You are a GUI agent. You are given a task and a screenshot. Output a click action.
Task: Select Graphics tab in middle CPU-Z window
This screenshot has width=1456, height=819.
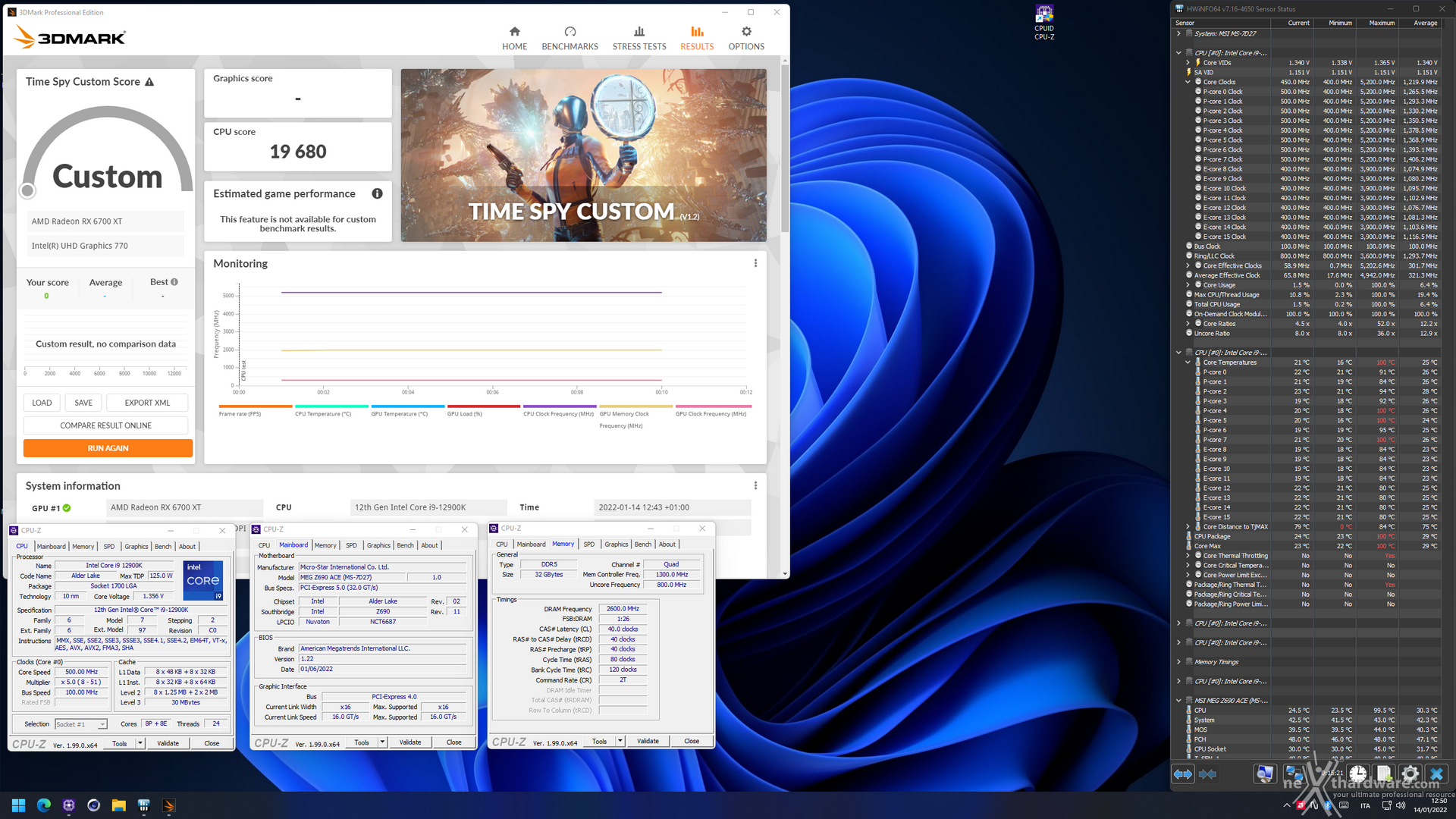378,545
